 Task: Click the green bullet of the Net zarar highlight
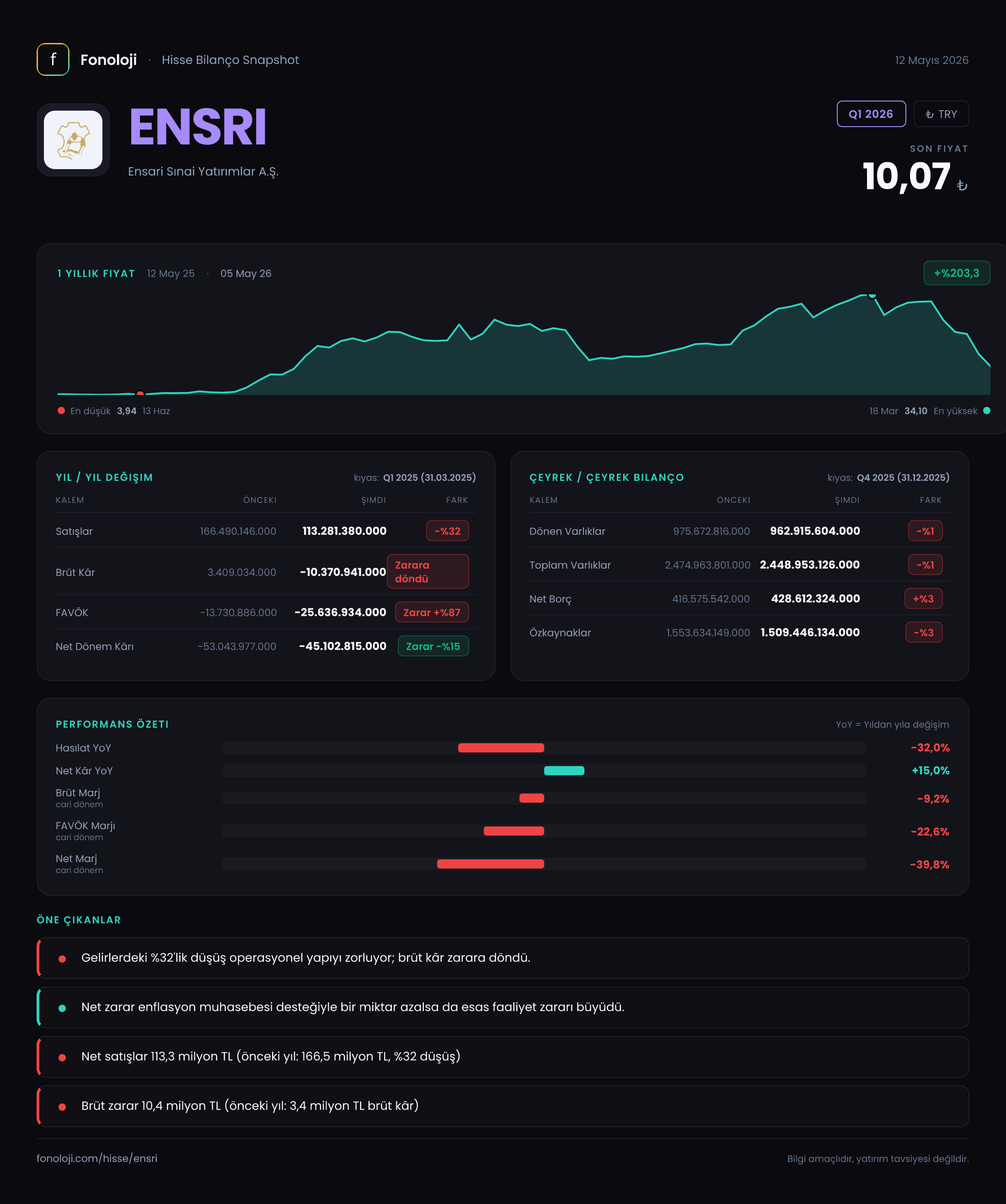click(62, 1008)
